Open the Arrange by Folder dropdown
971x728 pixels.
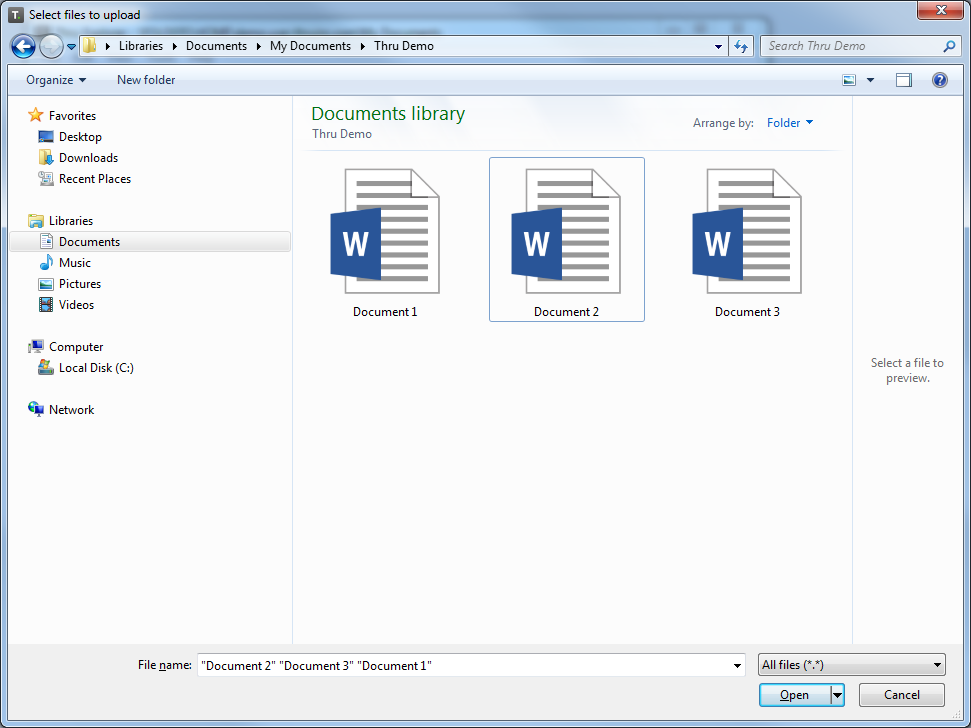coord(790,123)
